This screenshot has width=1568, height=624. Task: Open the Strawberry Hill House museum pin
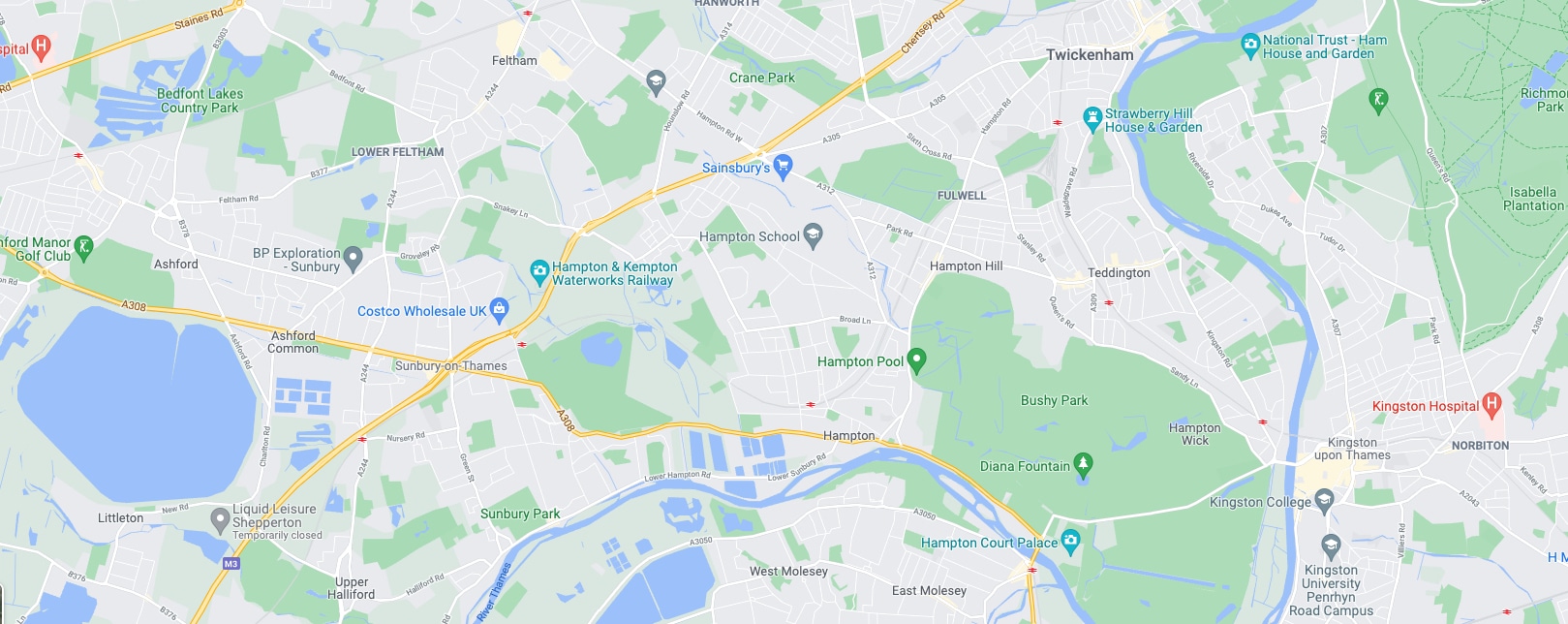point(1092,119)
